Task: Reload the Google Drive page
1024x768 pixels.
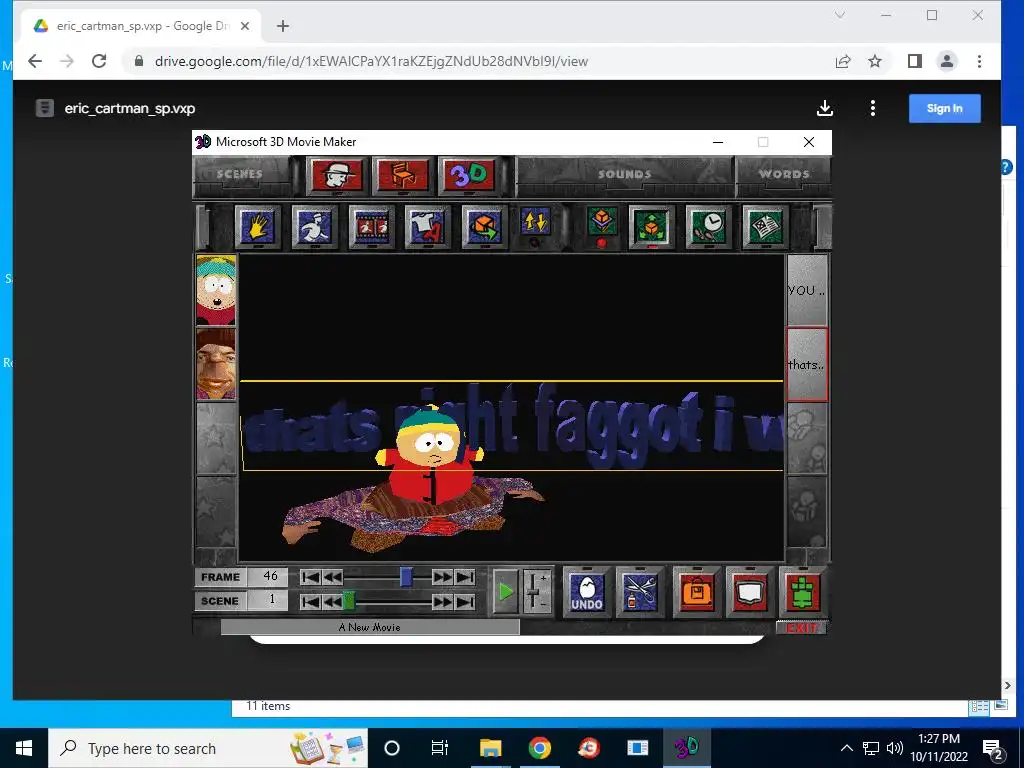Action: [x=99, y=61]
